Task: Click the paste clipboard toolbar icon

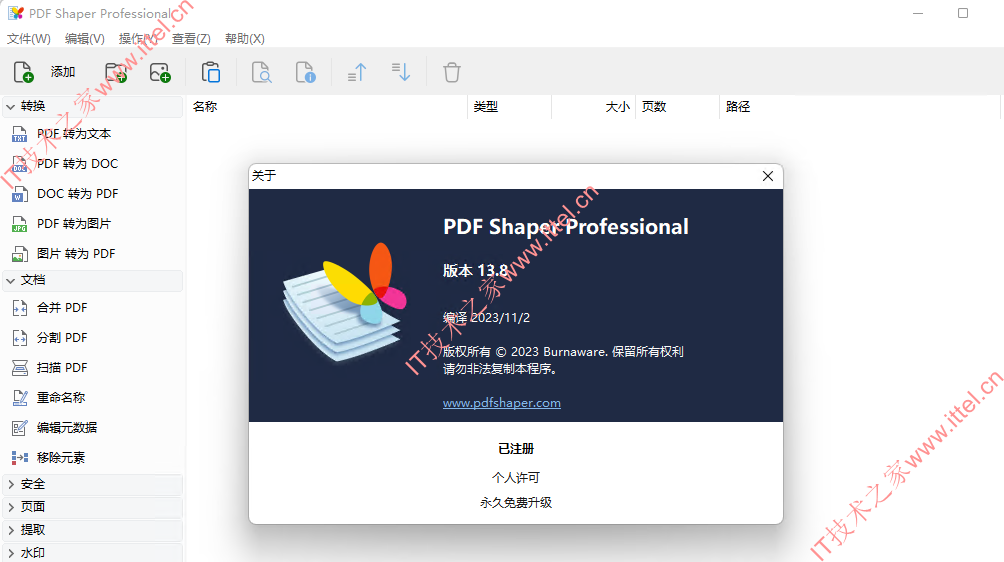Action: pyautogui.click(x=211, y=72)
